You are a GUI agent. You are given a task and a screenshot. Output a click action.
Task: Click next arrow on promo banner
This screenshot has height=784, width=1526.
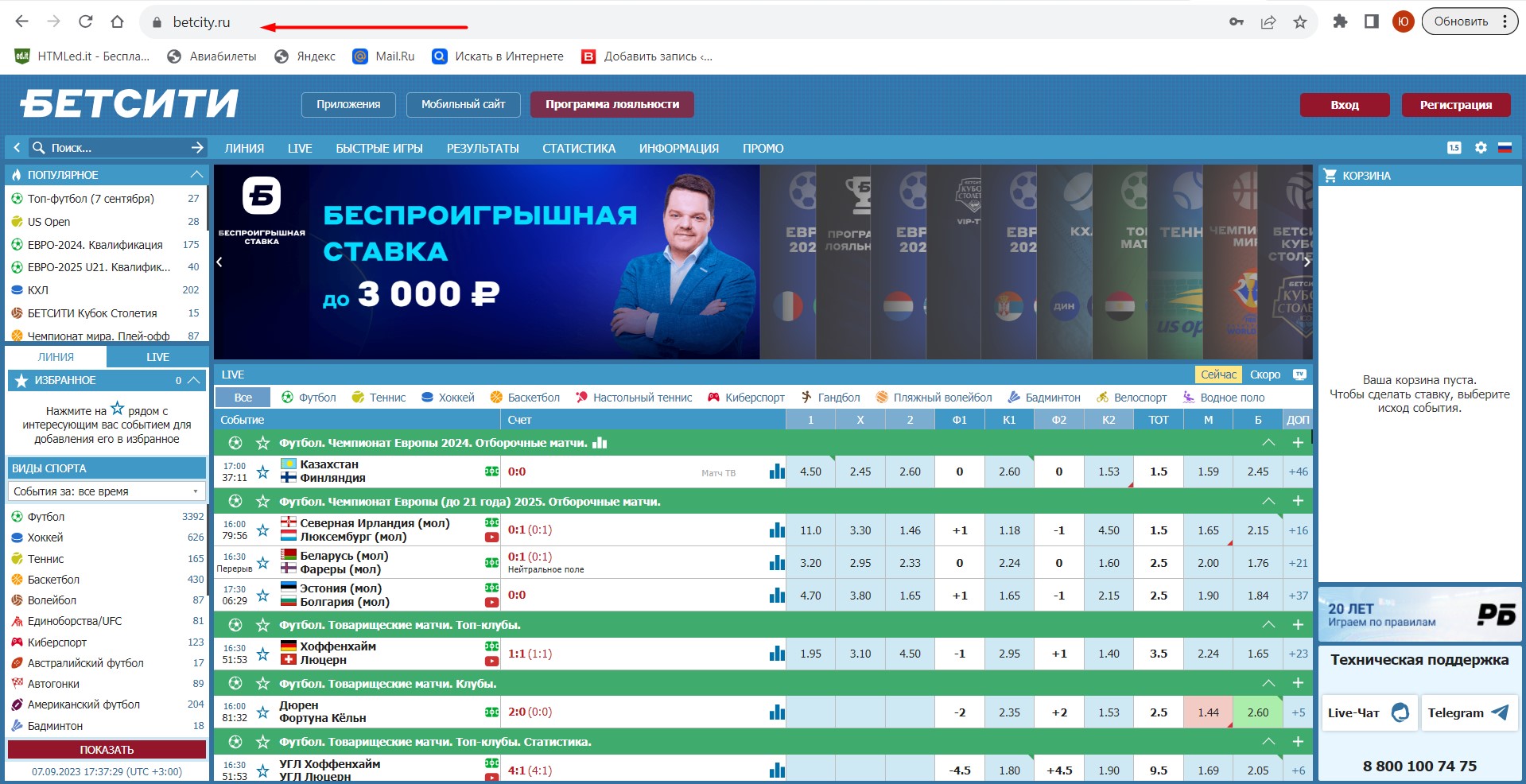(x=1306, y=262)
